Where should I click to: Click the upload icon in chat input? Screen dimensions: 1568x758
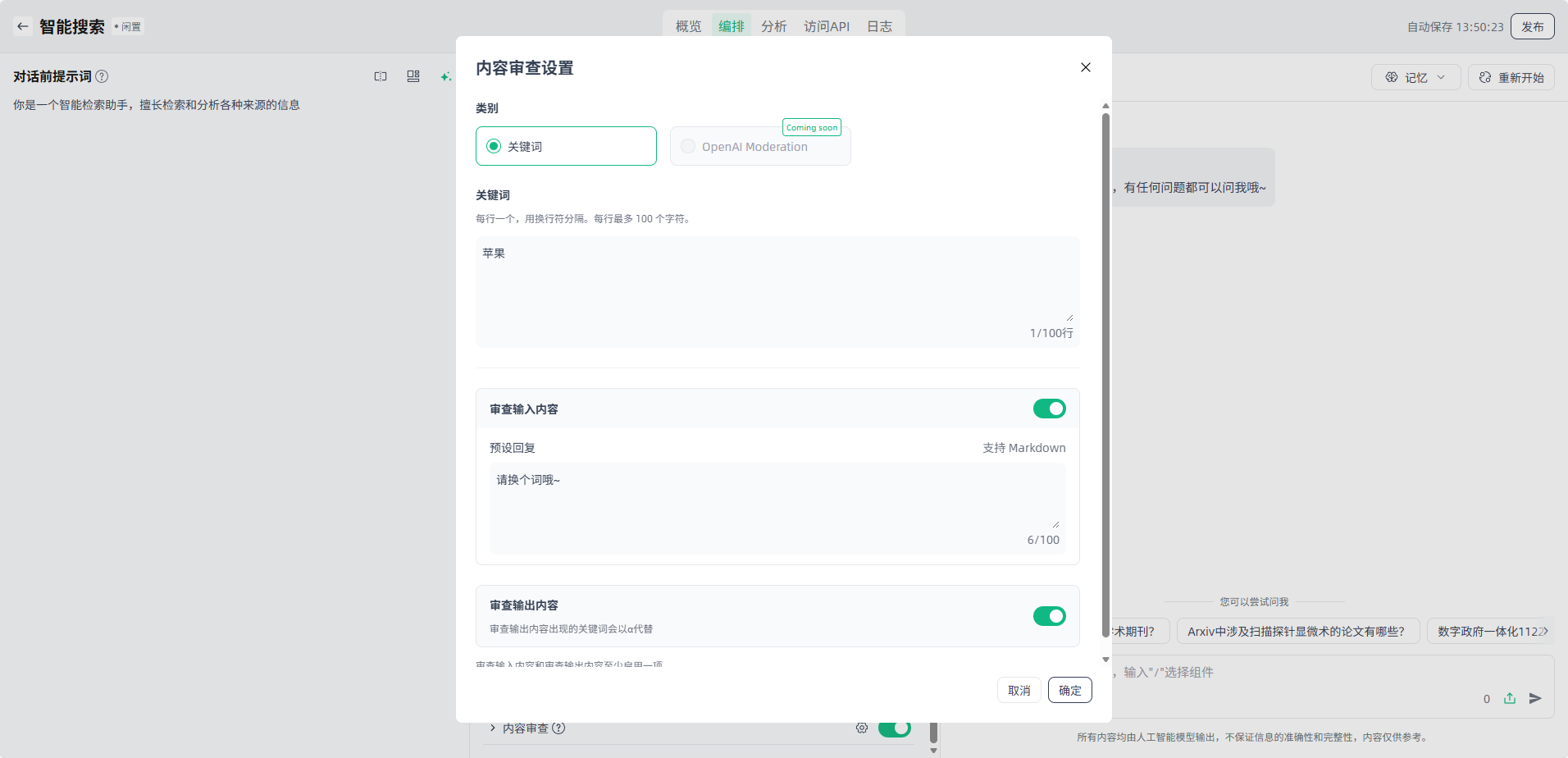pos(1510,698)
